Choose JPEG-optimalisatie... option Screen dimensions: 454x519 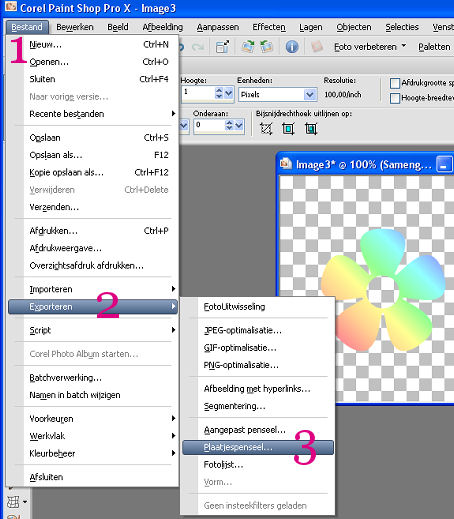coord(258,330)
